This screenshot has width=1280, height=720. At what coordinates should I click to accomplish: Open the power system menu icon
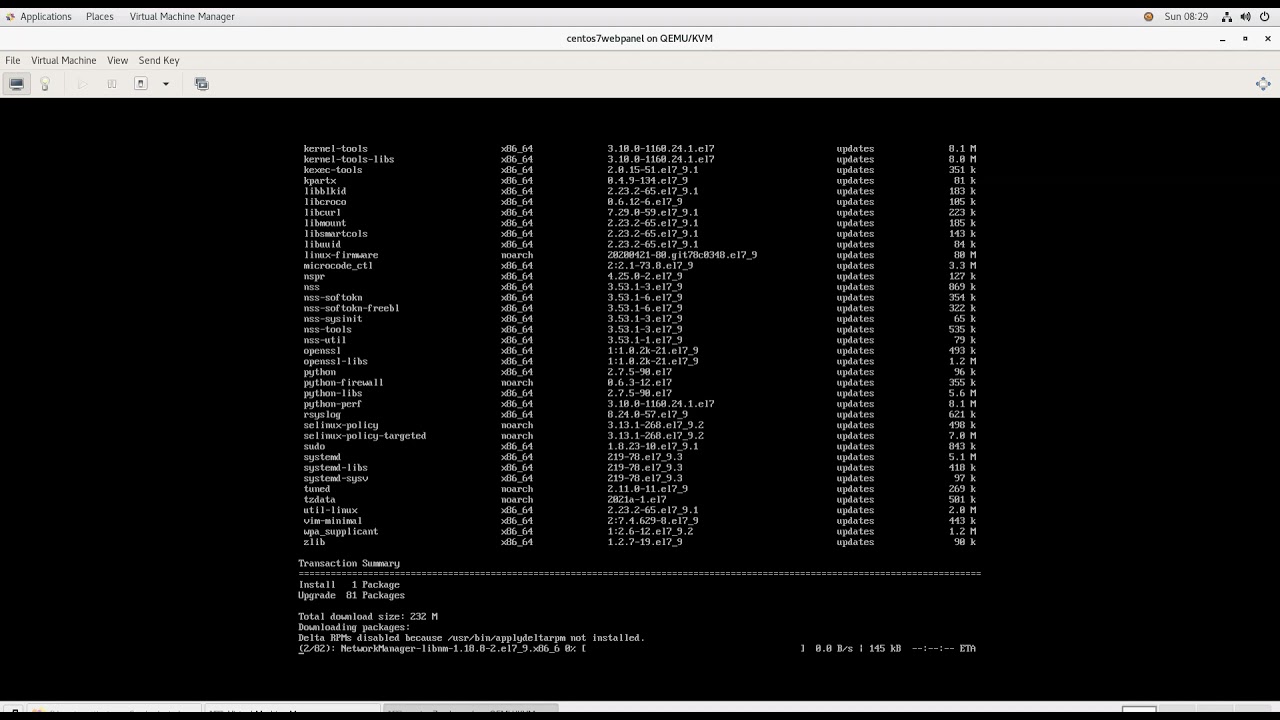point(1264,16)
